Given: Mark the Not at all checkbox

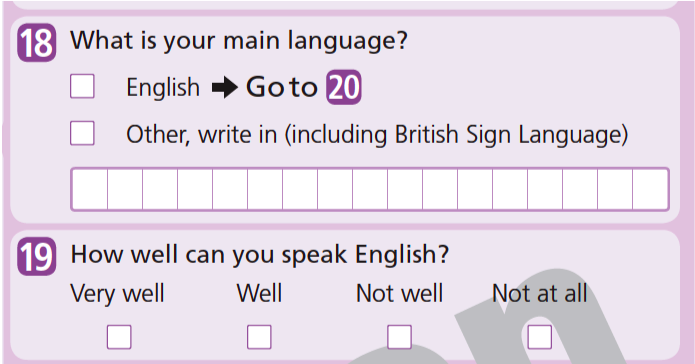Looking at the screenshot, I should pyautogui.click(x=540, y=337).
